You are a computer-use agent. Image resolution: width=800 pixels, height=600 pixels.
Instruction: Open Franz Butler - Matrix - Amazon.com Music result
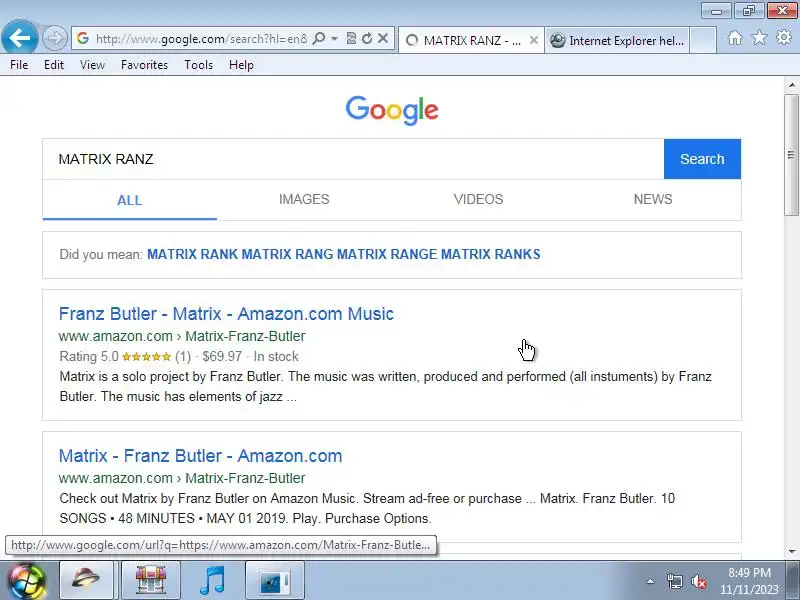click(226, 314)
